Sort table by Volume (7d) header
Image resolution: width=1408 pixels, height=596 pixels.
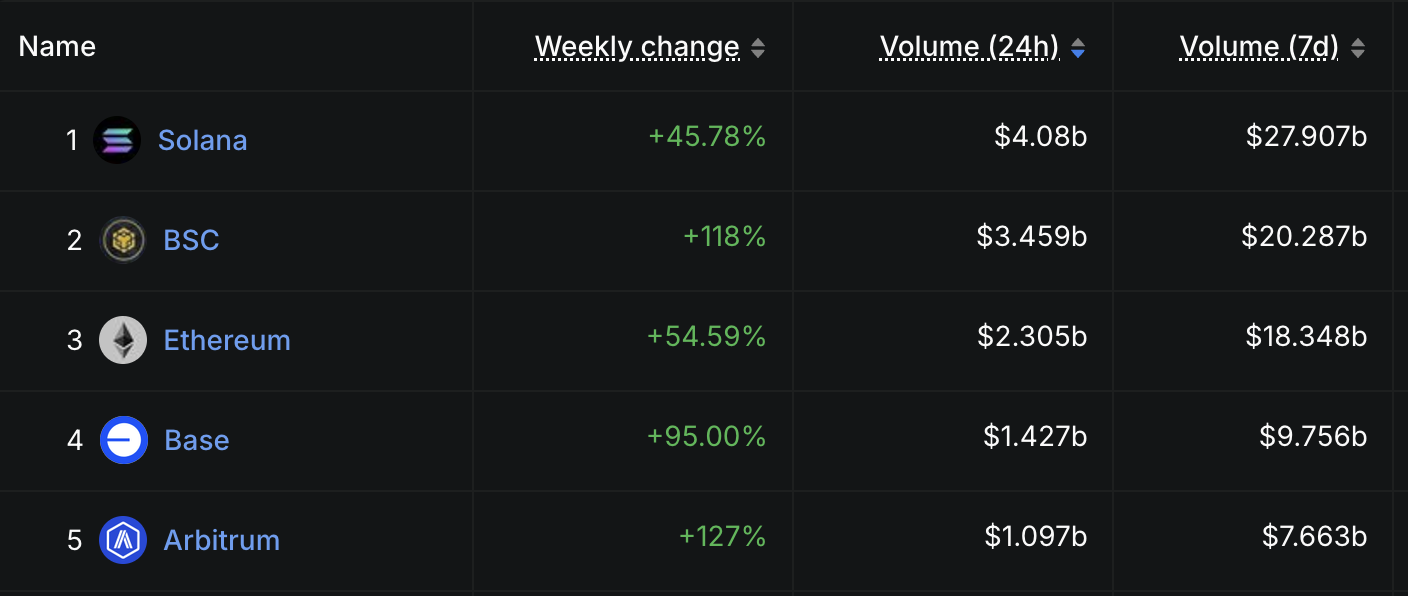coord(1259,47)
